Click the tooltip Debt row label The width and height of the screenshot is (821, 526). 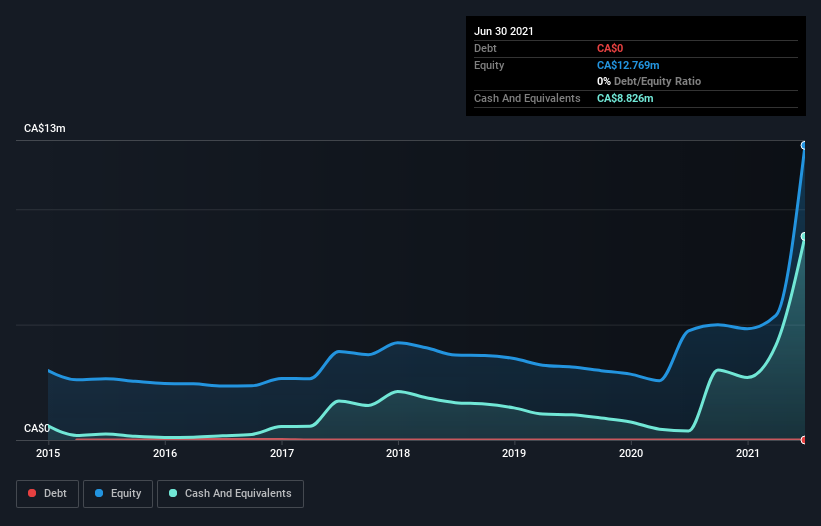tap(485, 48)
